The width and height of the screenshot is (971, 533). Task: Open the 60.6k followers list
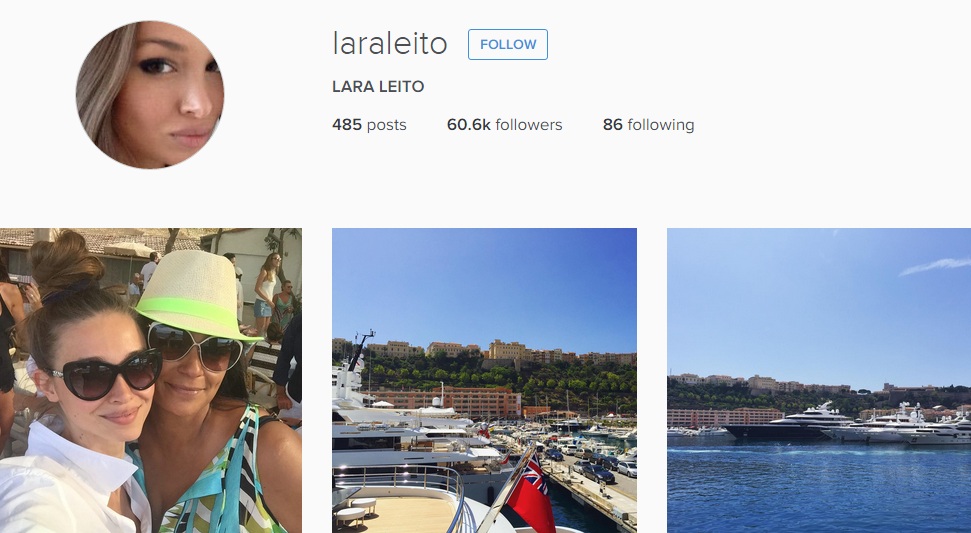(505, 124)
